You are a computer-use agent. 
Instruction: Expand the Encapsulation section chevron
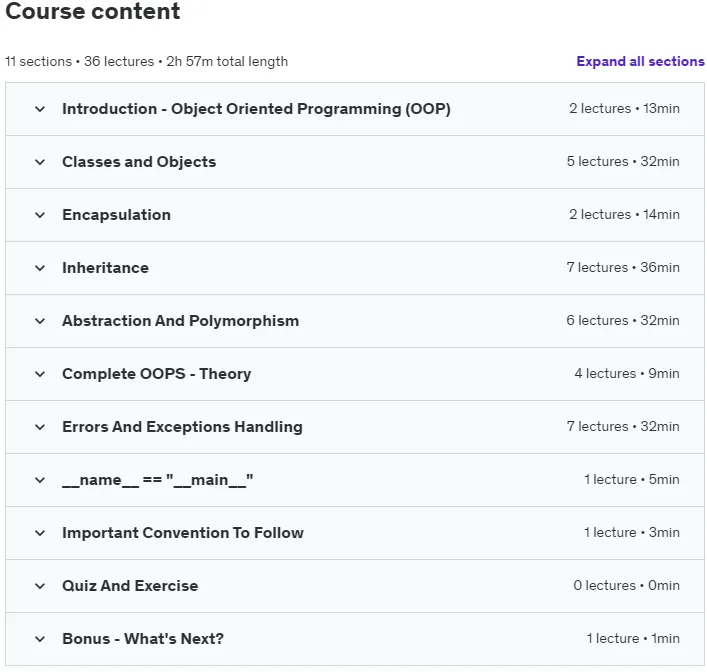tap(40, 215)
